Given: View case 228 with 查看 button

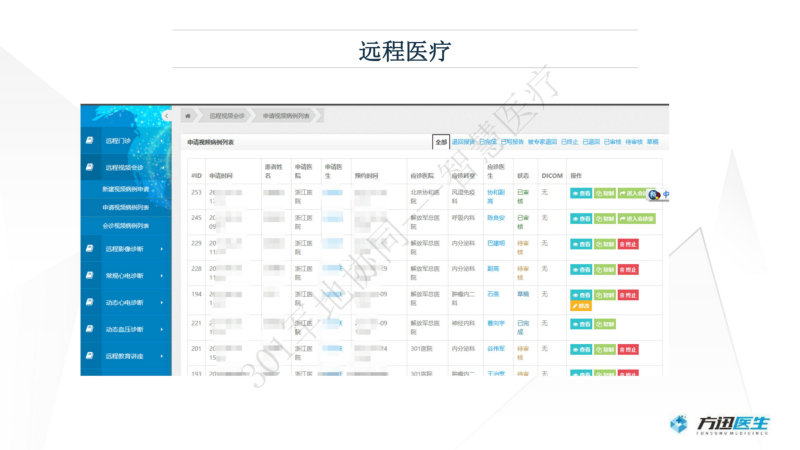Looking at the screenshot, I should point(581,269).
